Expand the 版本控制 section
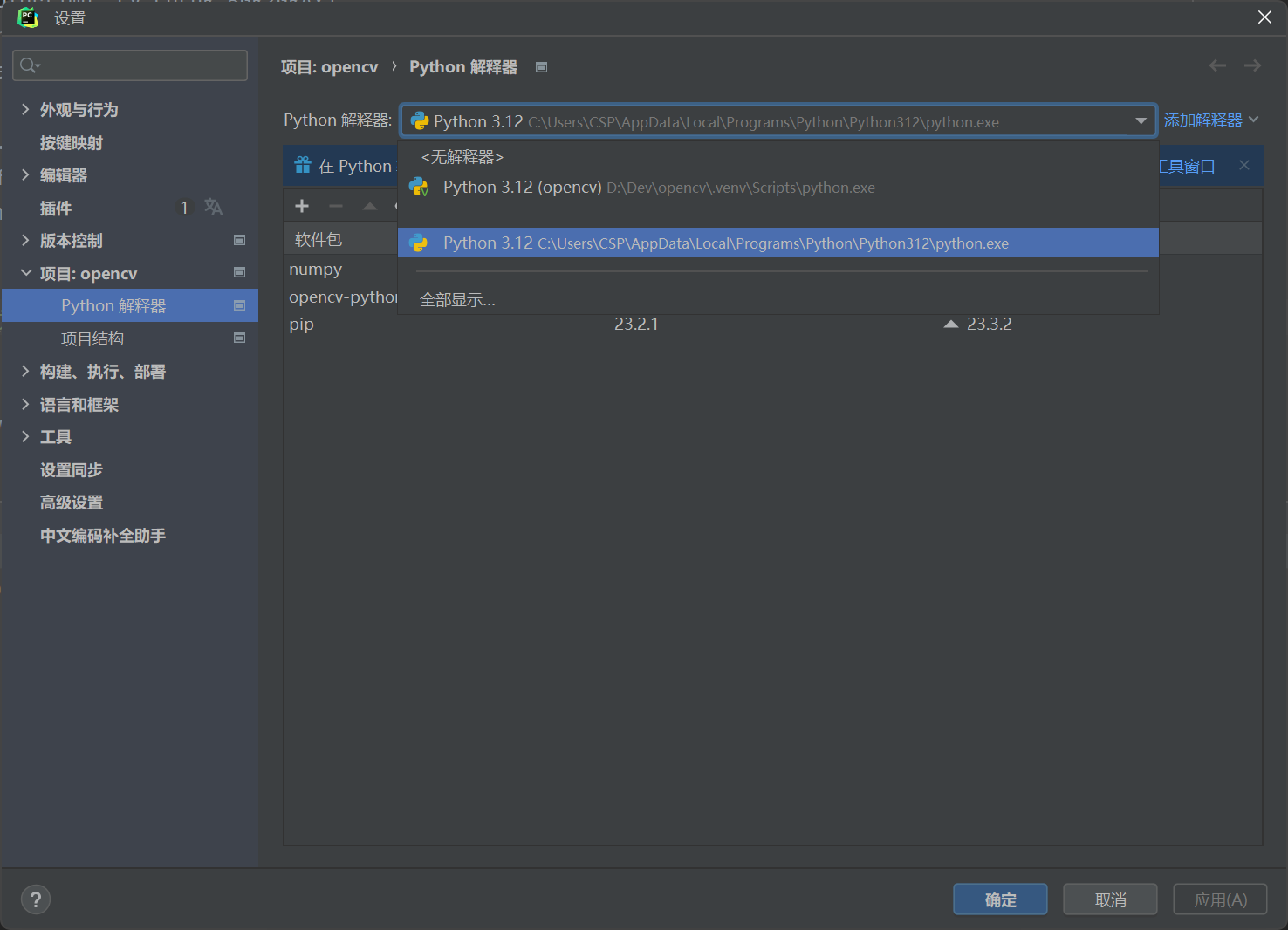This screenshot has width=1288, height=930. coord(25,240)
